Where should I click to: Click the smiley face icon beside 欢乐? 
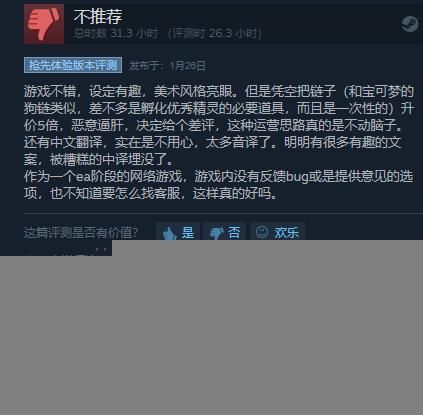[262, 232]
